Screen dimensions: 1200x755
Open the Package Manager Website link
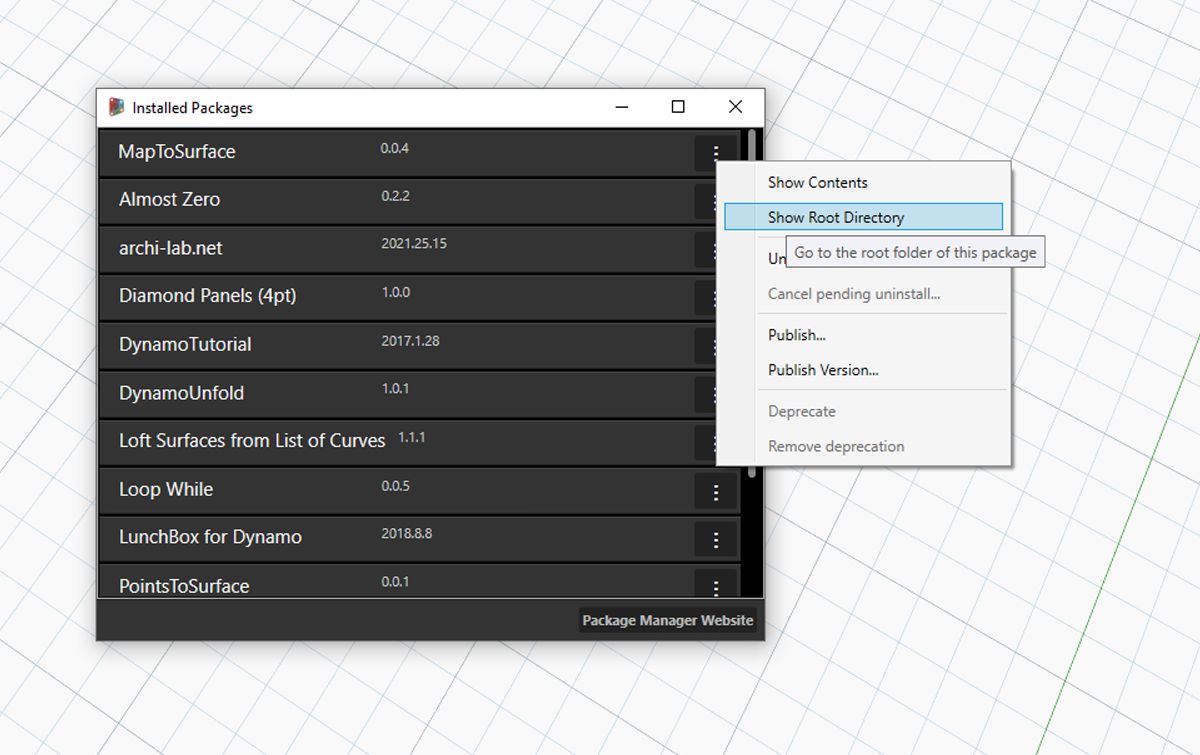[x=667, y=620]
